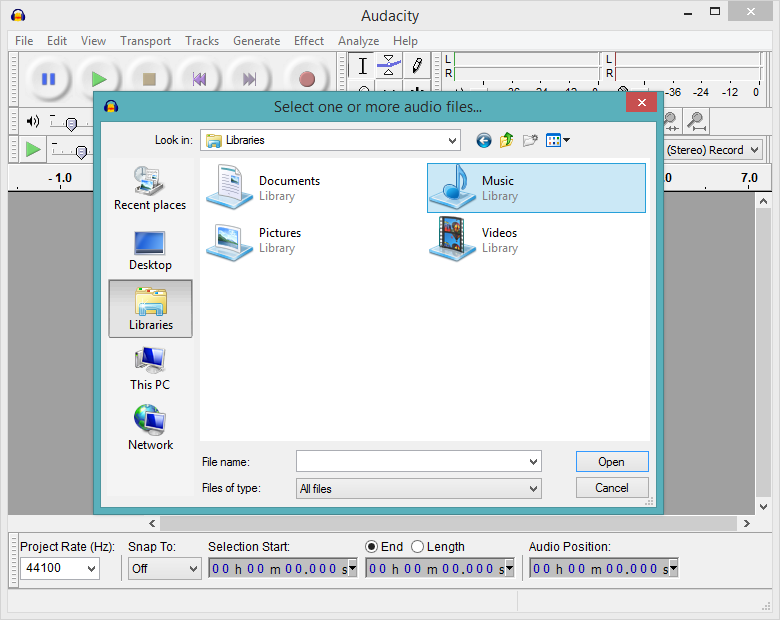Select the Selection (I-beam) tool
780x620 pixels.
point(363,66)
